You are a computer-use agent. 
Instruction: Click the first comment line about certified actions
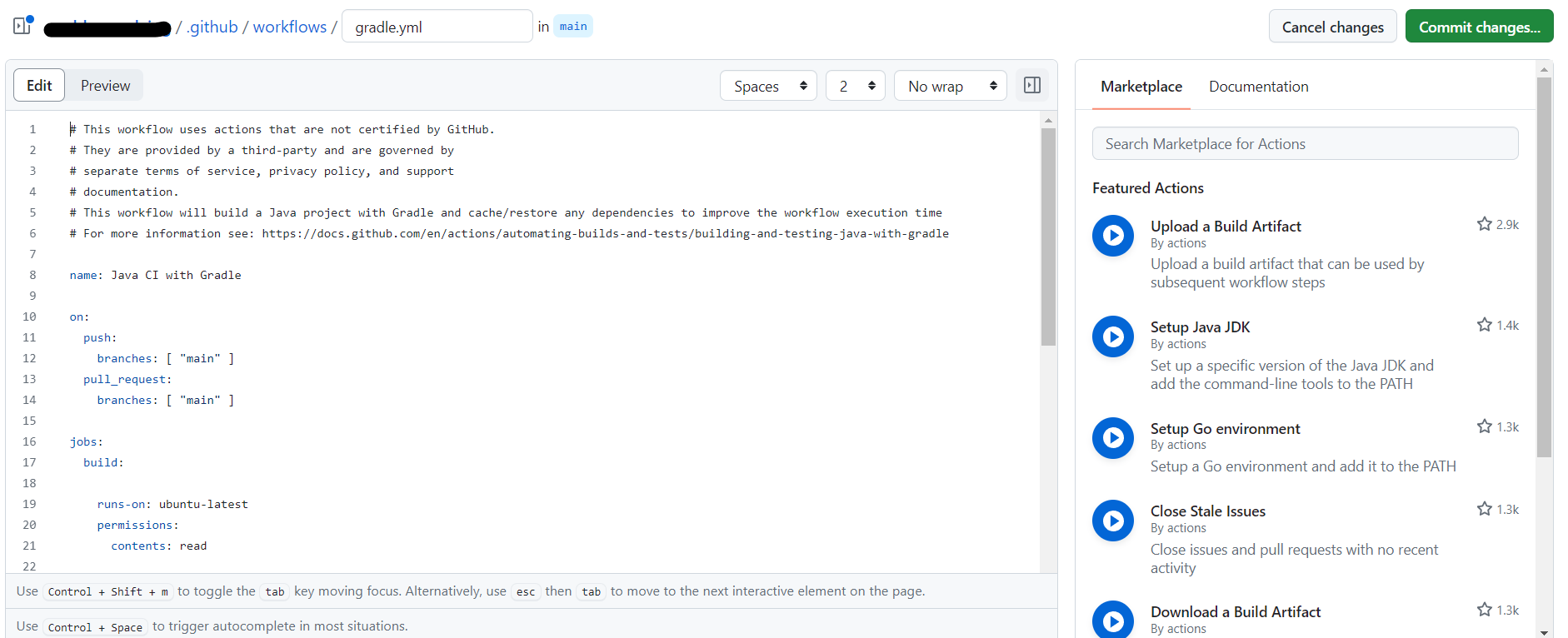(x=282, y=129)
